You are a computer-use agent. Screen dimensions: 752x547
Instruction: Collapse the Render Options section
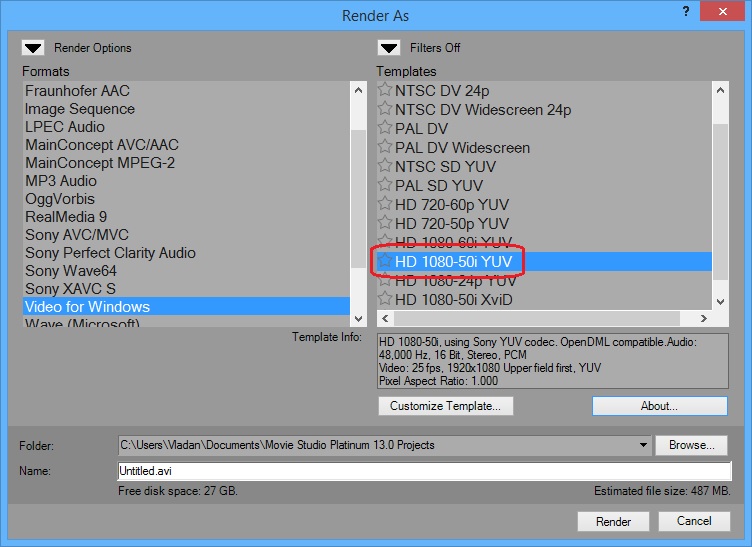point(34,47)
